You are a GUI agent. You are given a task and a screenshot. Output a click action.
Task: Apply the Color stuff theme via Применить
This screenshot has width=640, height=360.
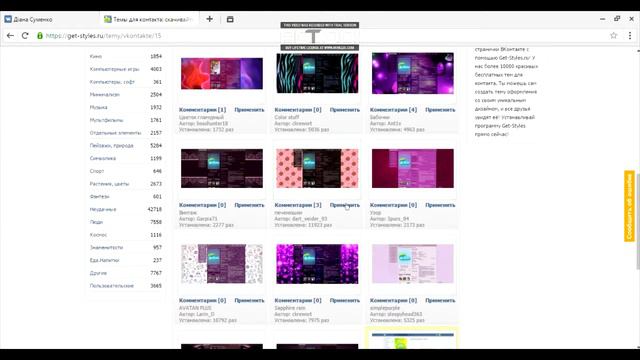pyautogui.click(x=345, y=110)
